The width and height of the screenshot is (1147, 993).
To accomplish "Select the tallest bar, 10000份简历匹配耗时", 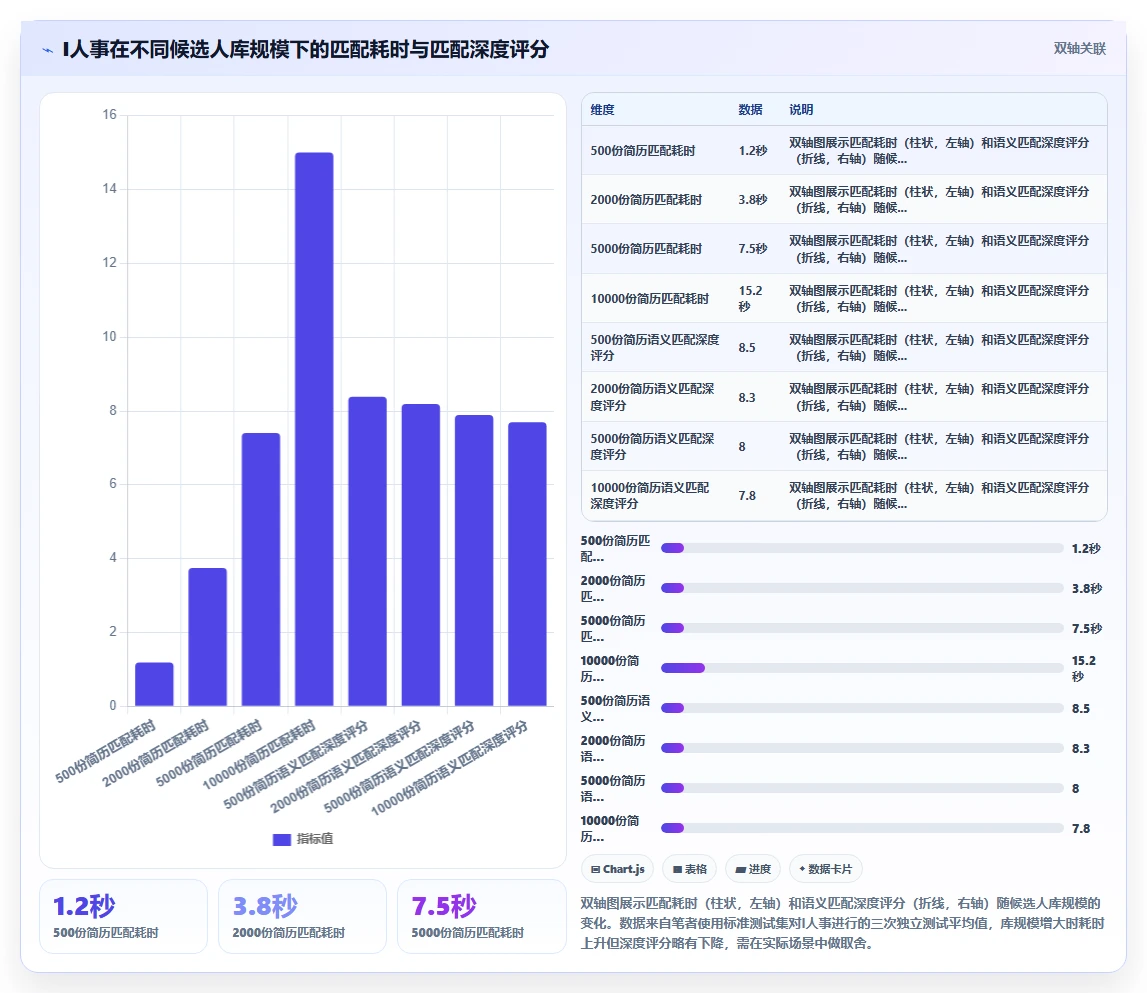I will (x=314, y=429).
